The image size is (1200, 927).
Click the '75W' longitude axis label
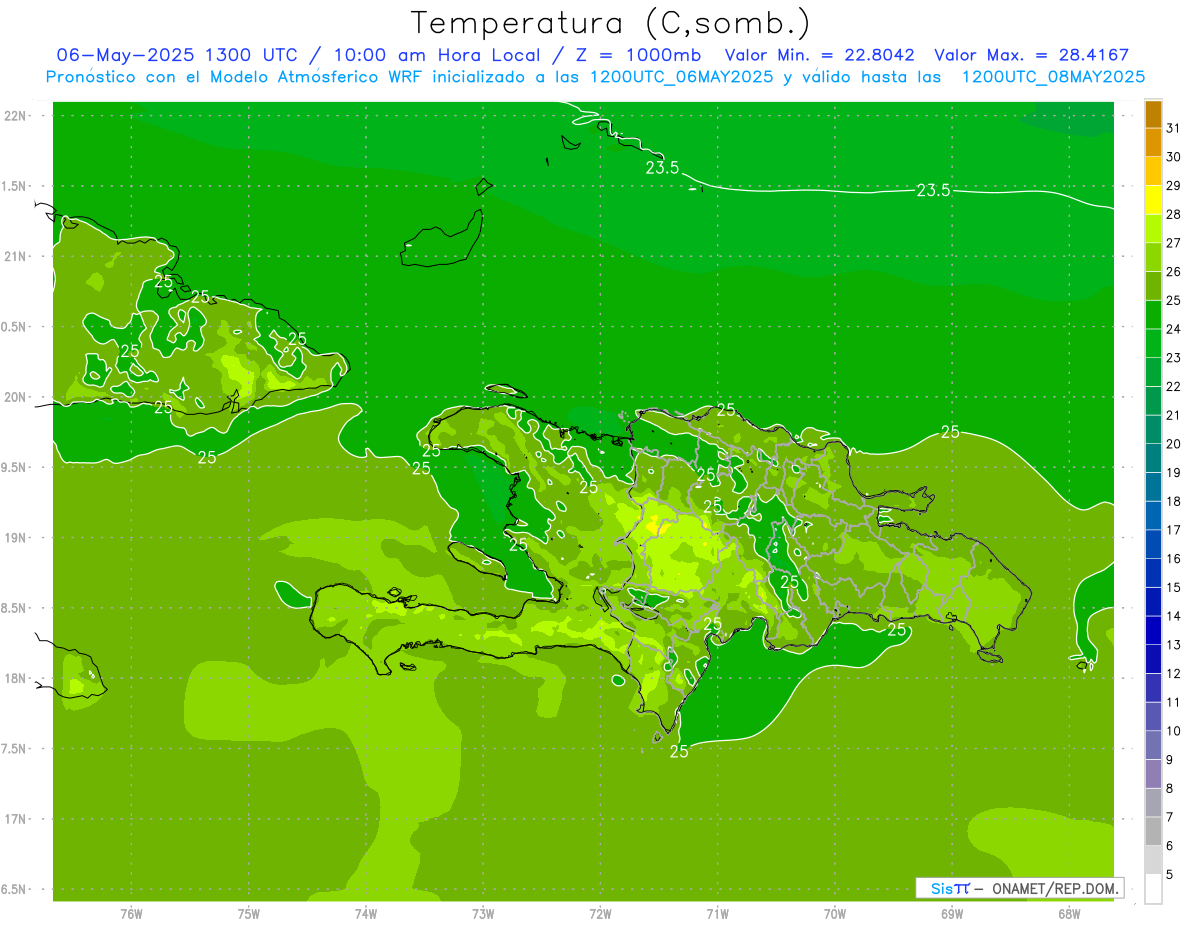coord(249,914)
